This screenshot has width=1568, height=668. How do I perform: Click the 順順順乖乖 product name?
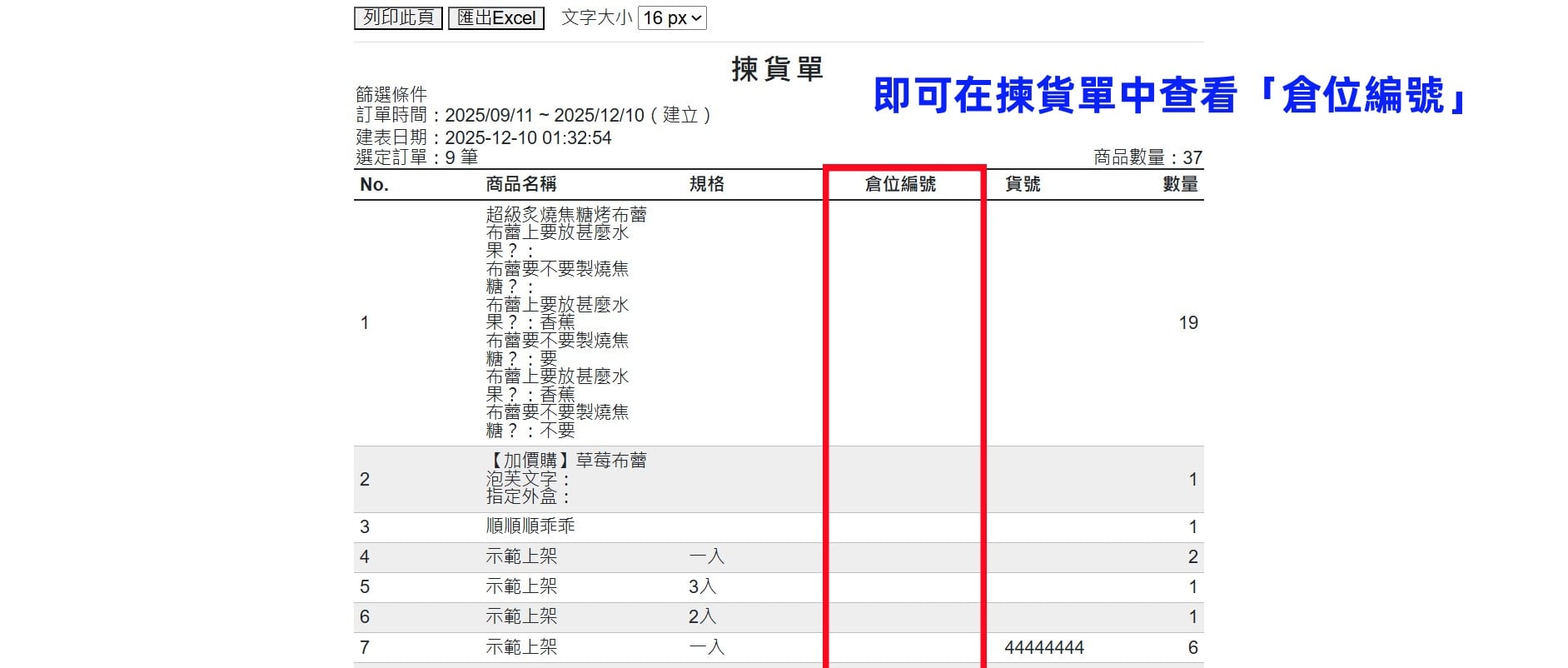[x=530, y=526]
